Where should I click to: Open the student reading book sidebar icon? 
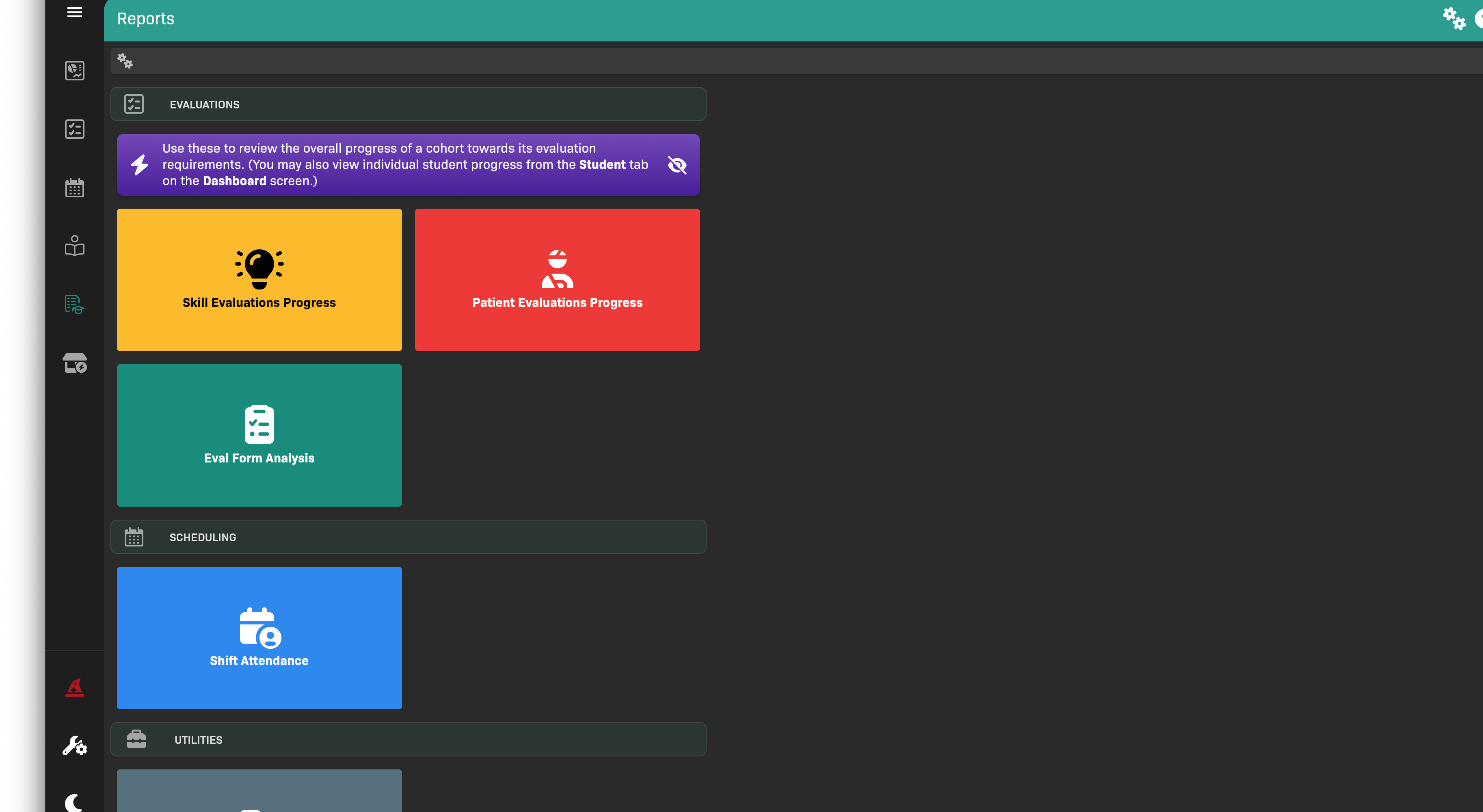coord(74,246)
